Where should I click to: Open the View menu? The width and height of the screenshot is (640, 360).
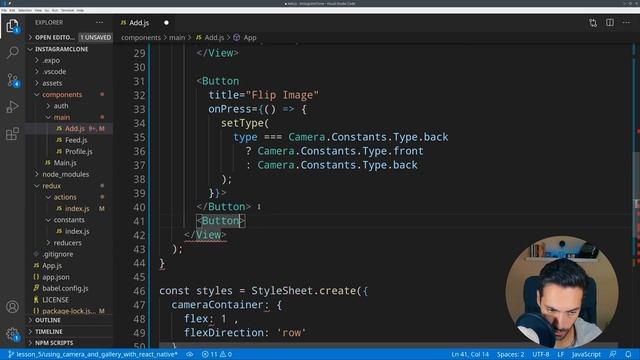38,10
